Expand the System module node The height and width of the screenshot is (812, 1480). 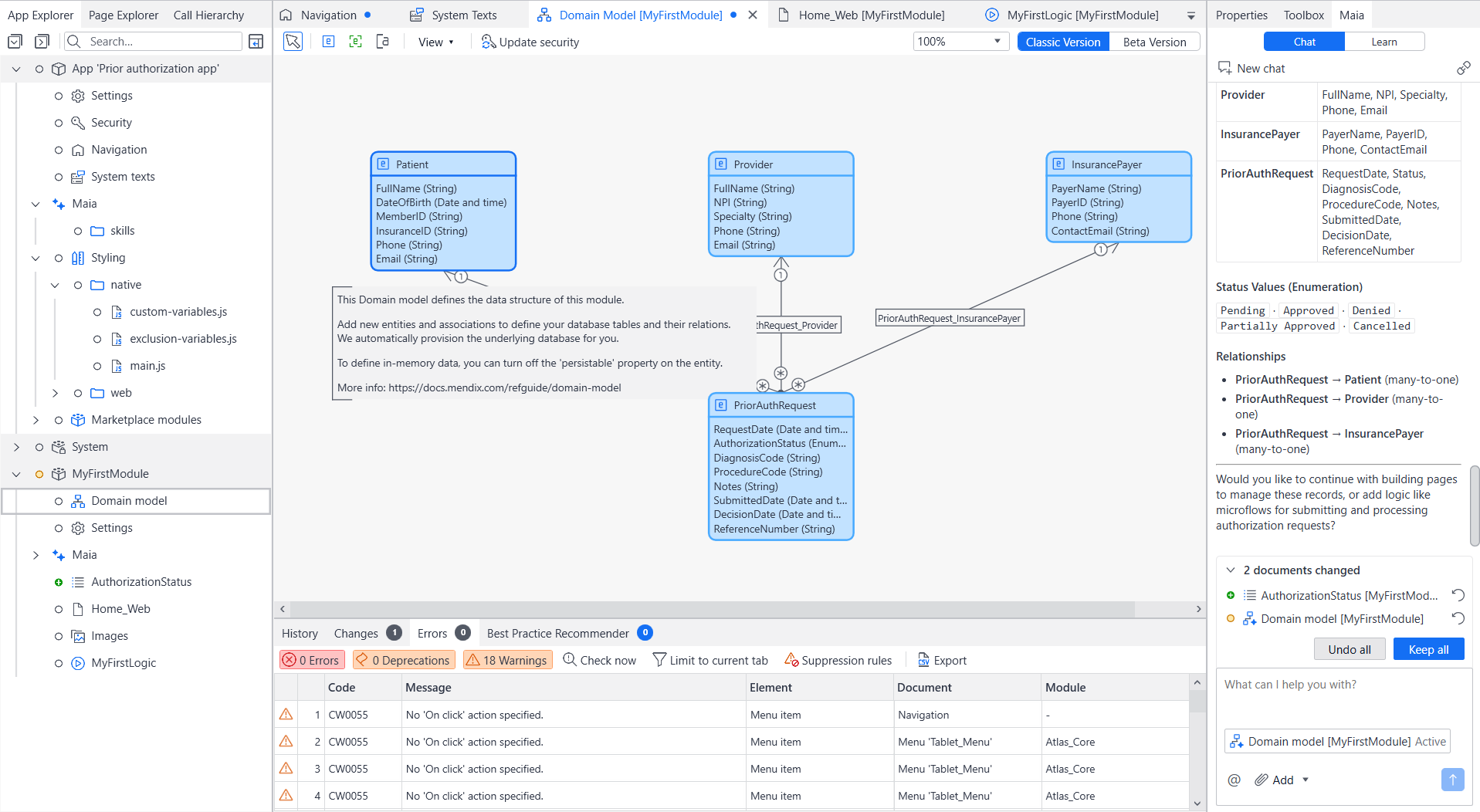pos(16,447)
